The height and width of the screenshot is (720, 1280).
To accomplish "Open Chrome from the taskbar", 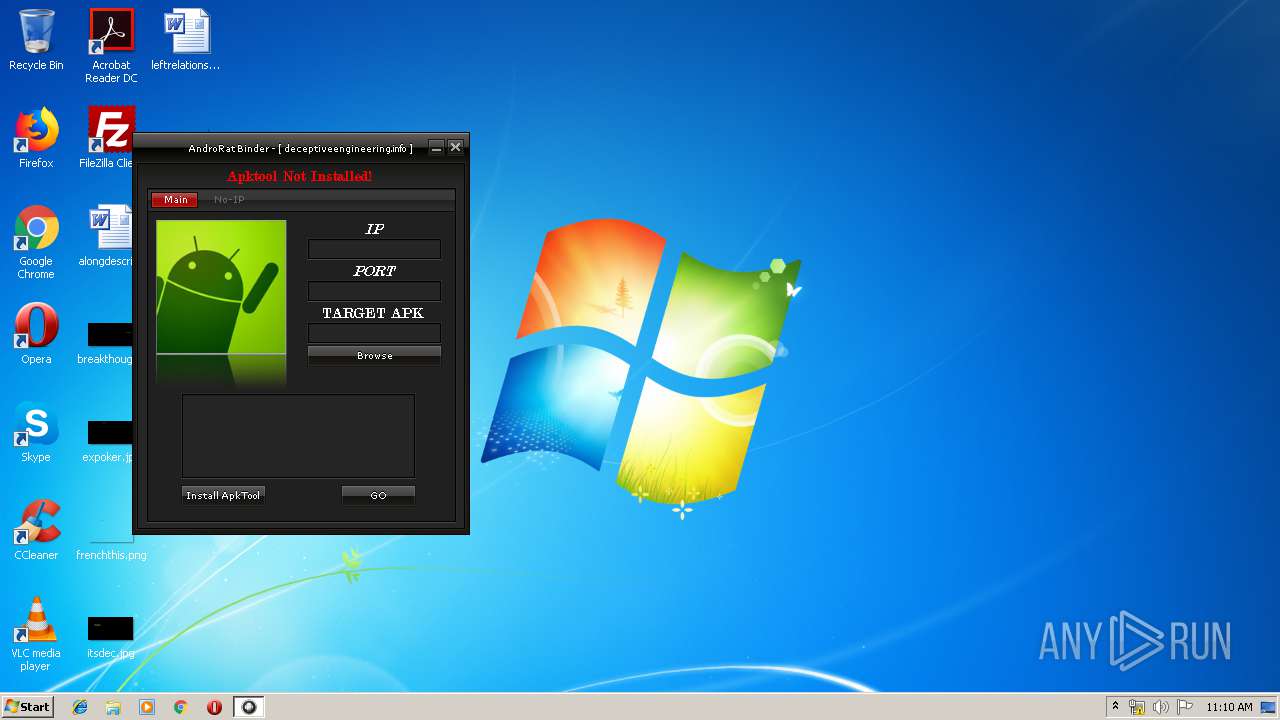I will coord(180,707).
